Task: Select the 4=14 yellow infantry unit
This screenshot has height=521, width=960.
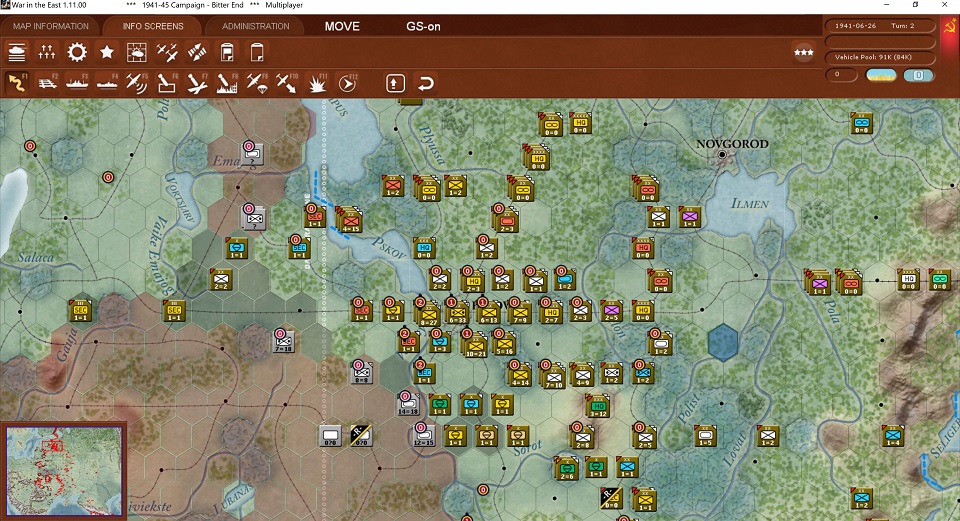Action: pyautogui.click(x=520, y=375)
